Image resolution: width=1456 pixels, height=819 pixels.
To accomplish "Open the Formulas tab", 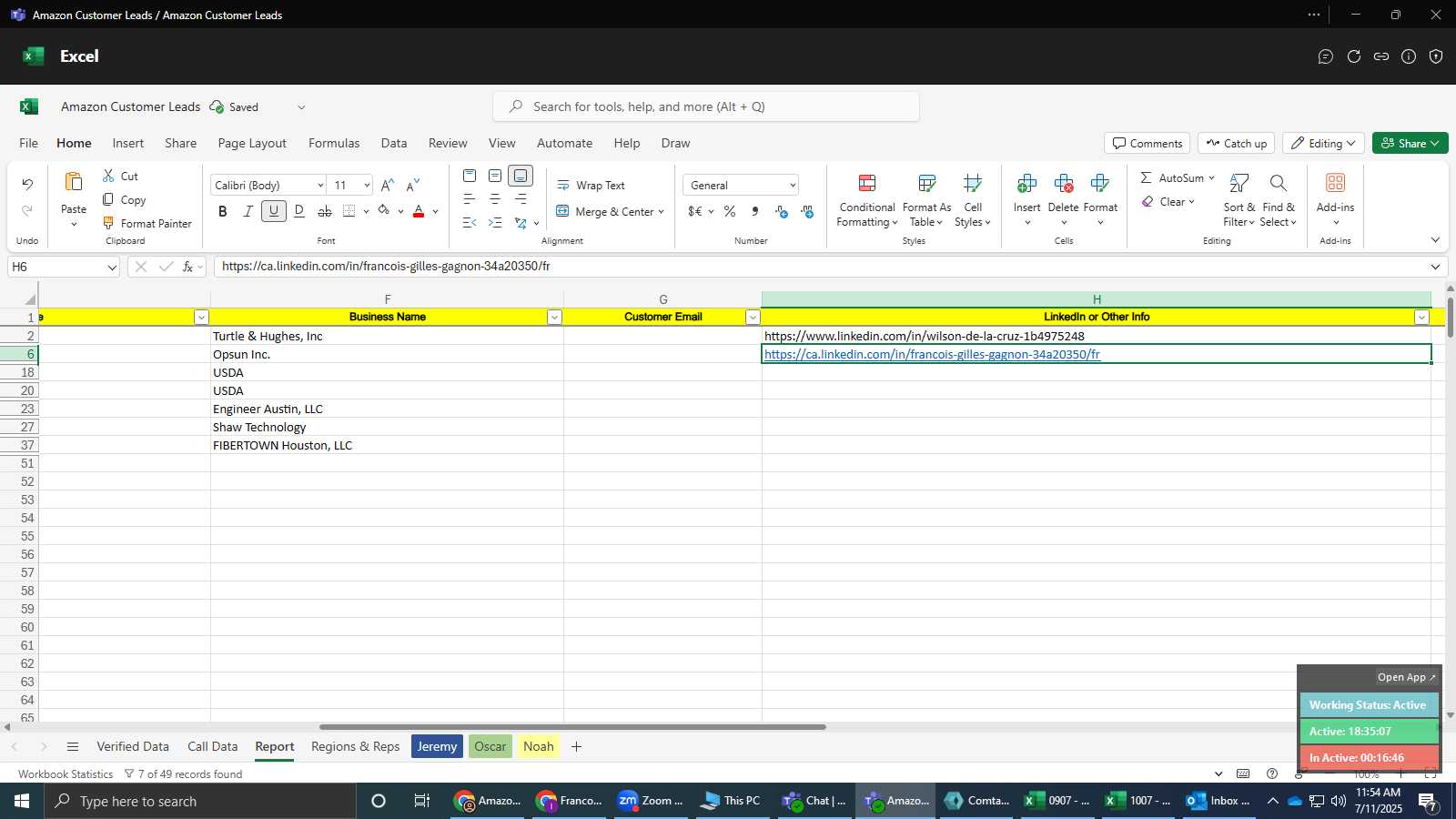I will click(334, 143).
